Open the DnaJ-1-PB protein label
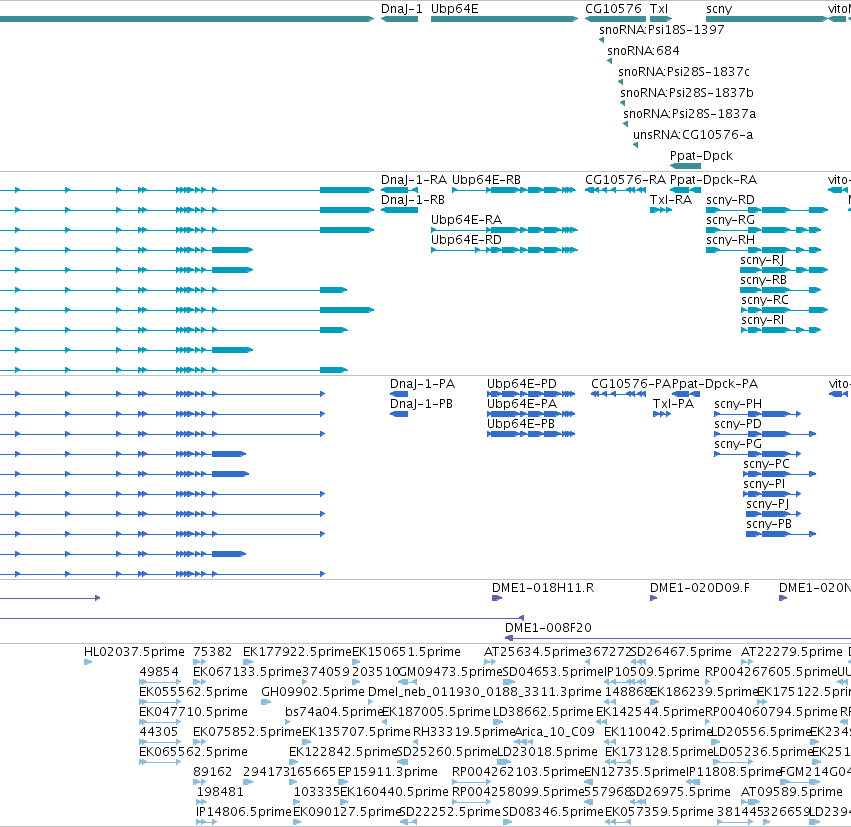 421,404
